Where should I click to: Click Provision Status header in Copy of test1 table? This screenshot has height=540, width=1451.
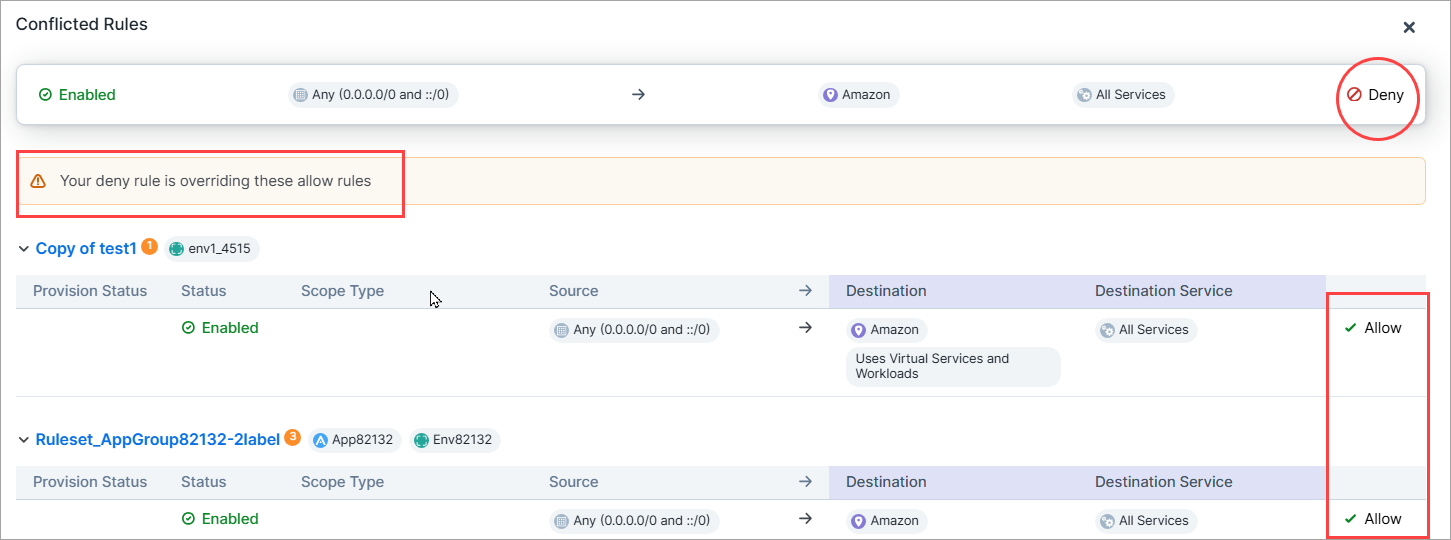click(90, 291)
